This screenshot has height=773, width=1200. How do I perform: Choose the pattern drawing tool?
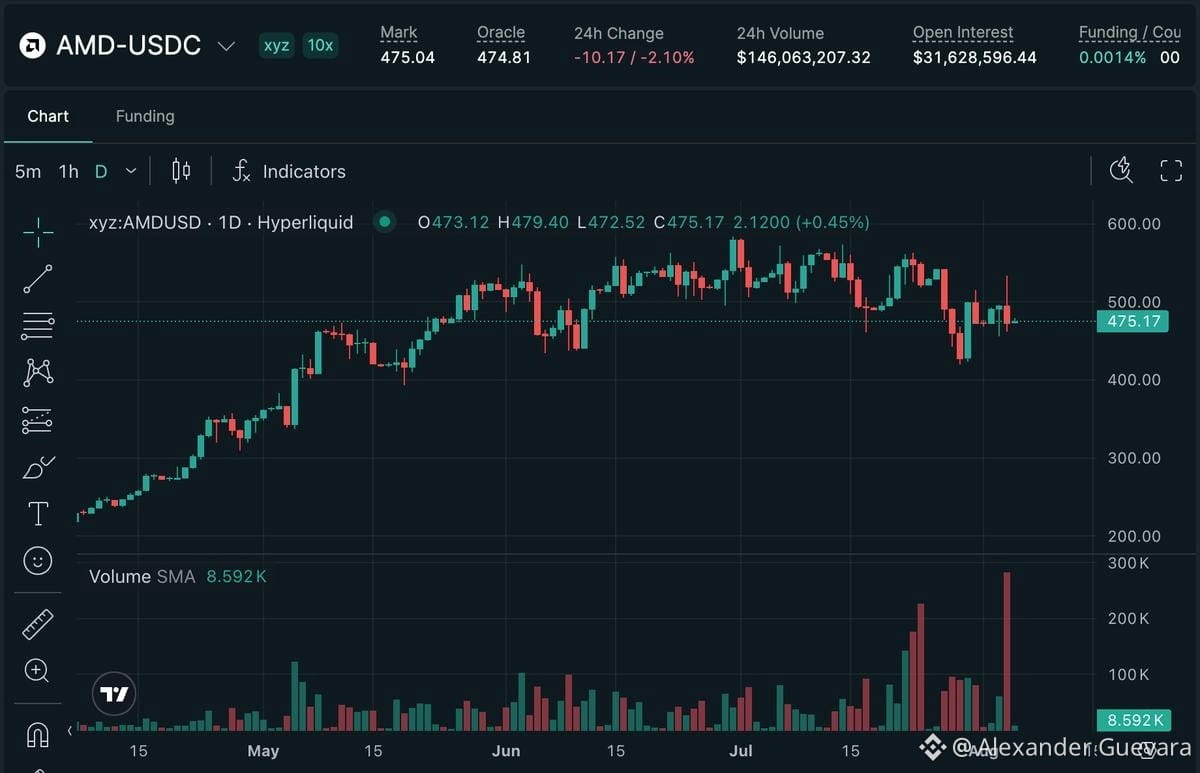[x=38, y=372]
